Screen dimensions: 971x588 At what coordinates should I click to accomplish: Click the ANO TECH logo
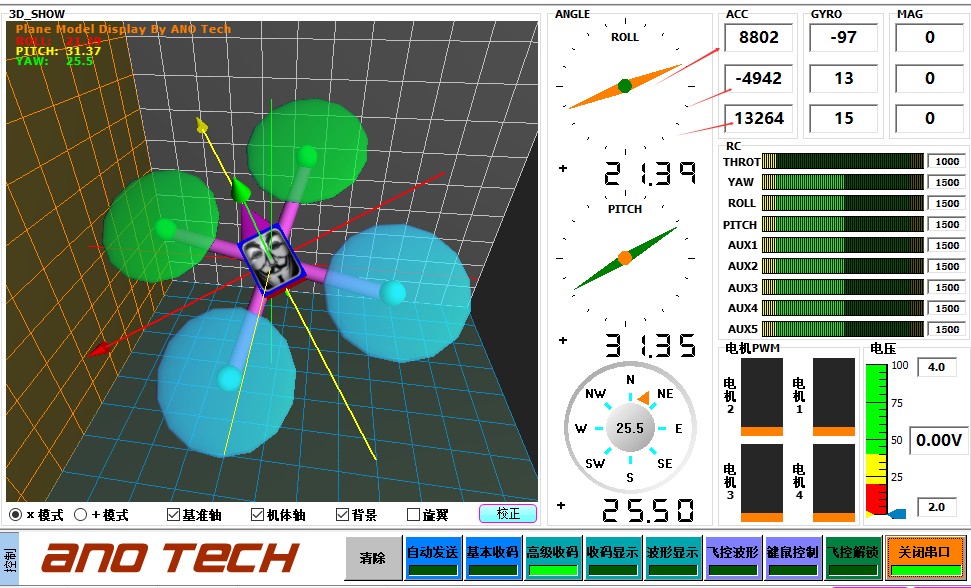tap(170, 557)
